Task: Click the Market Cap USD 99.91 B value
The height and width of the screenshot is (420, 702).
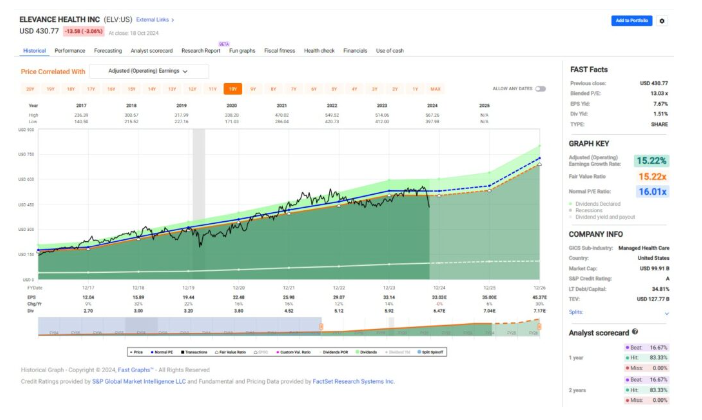Action: 654,269
